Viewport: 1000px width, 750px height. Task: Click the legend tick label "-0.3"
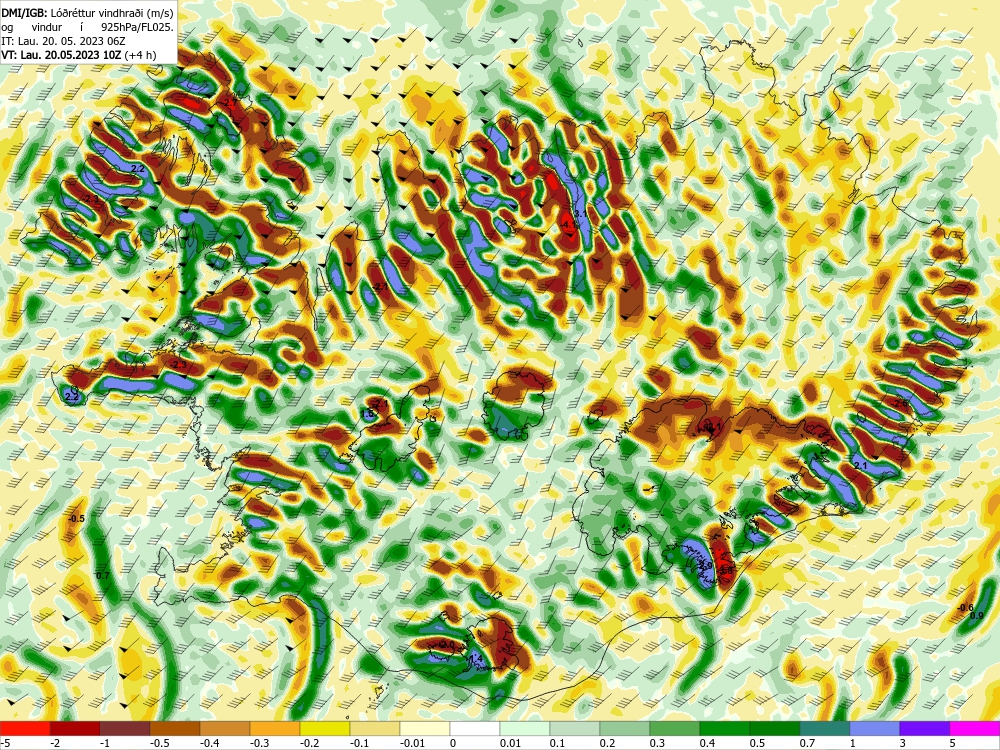click(260, 743)
